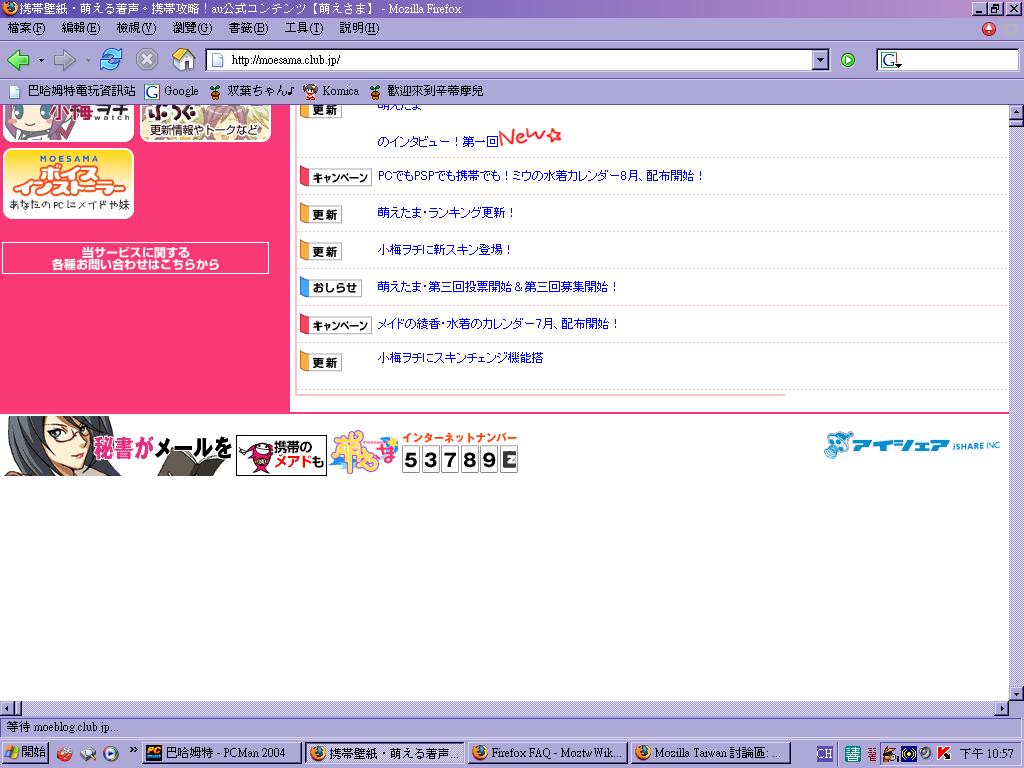Image resolution: width=1024 pixels, height=768 pixels.
Task: Open the 萌えたま・ランキング更新 link
Action: [x=446, y=213]
